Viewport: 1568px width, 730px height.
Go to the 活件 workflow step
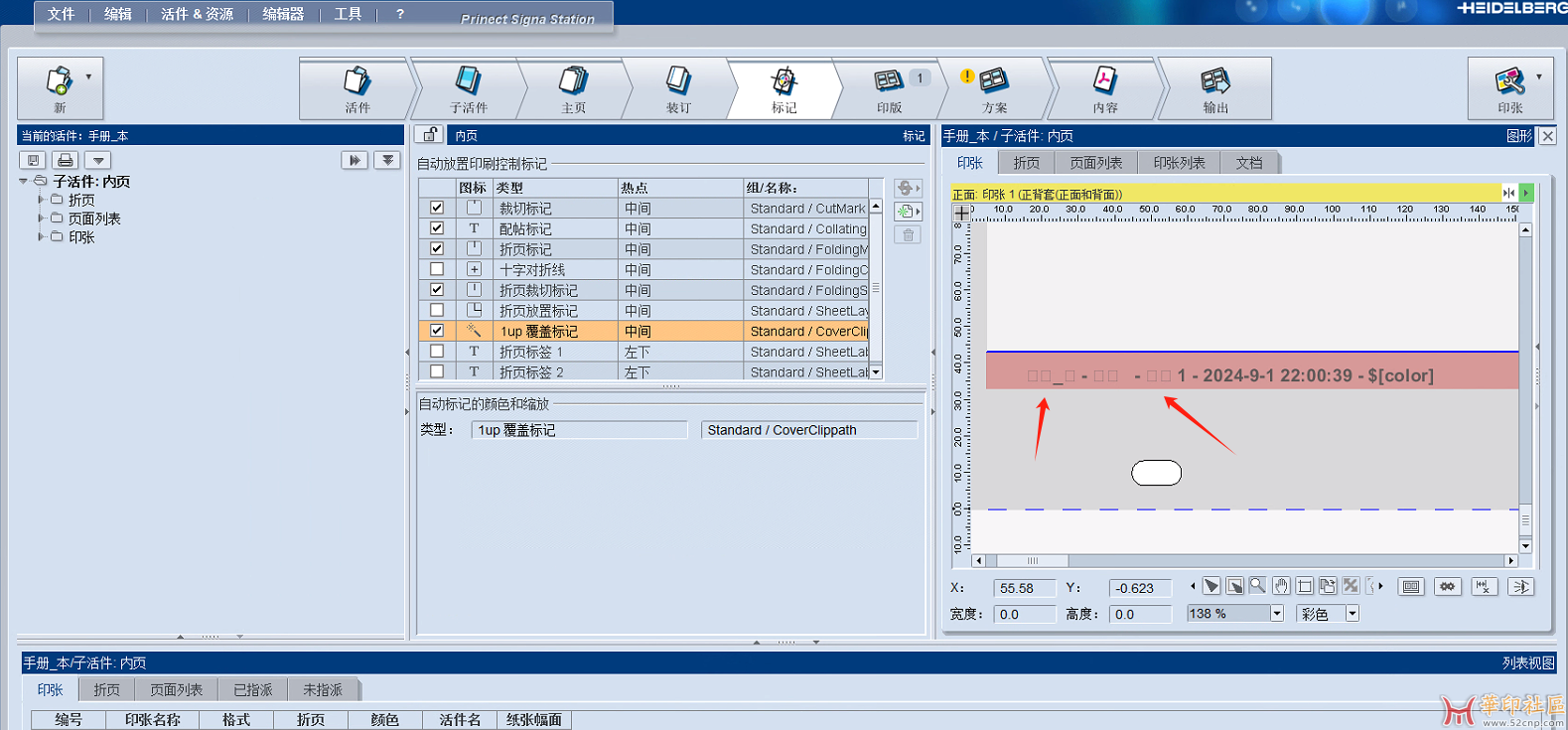(x=357, y=88)
